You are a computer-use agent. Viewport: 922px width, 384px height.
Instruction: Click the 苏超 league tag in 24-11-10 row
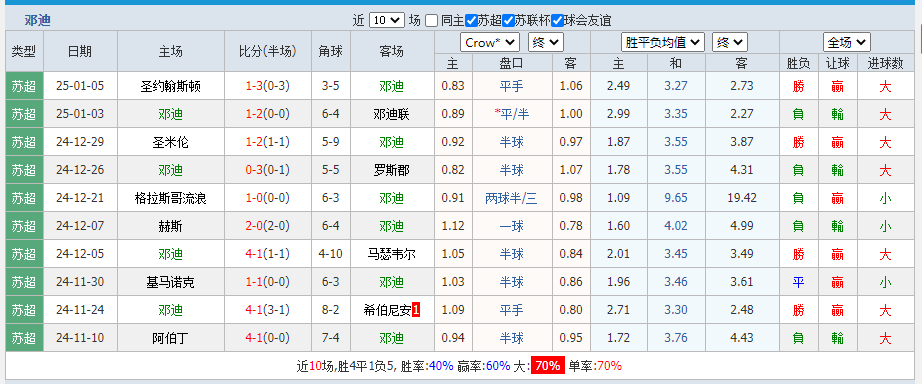point(24,338)
